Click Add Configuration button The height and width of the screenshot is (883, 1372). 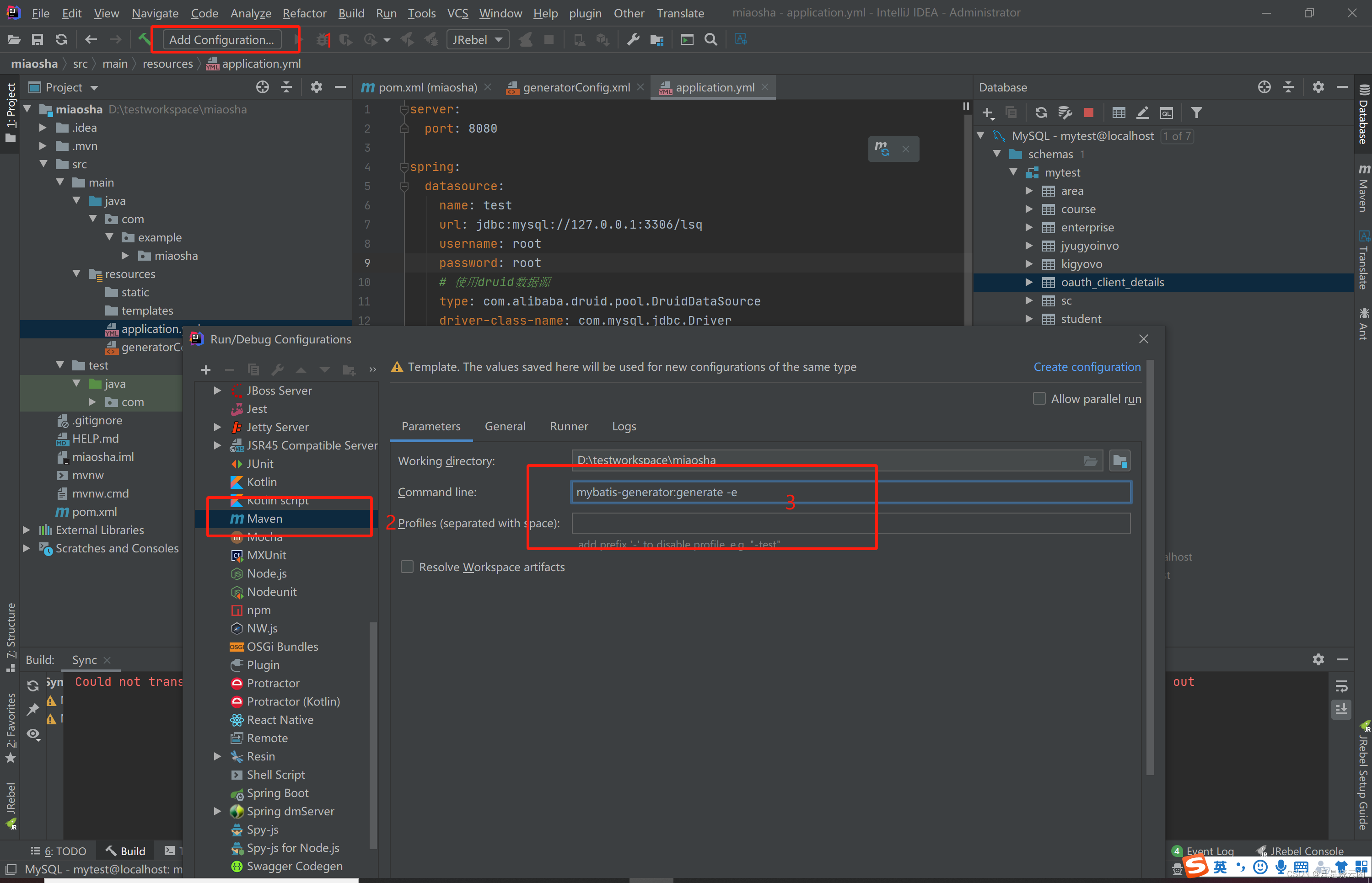pos(222,40)
